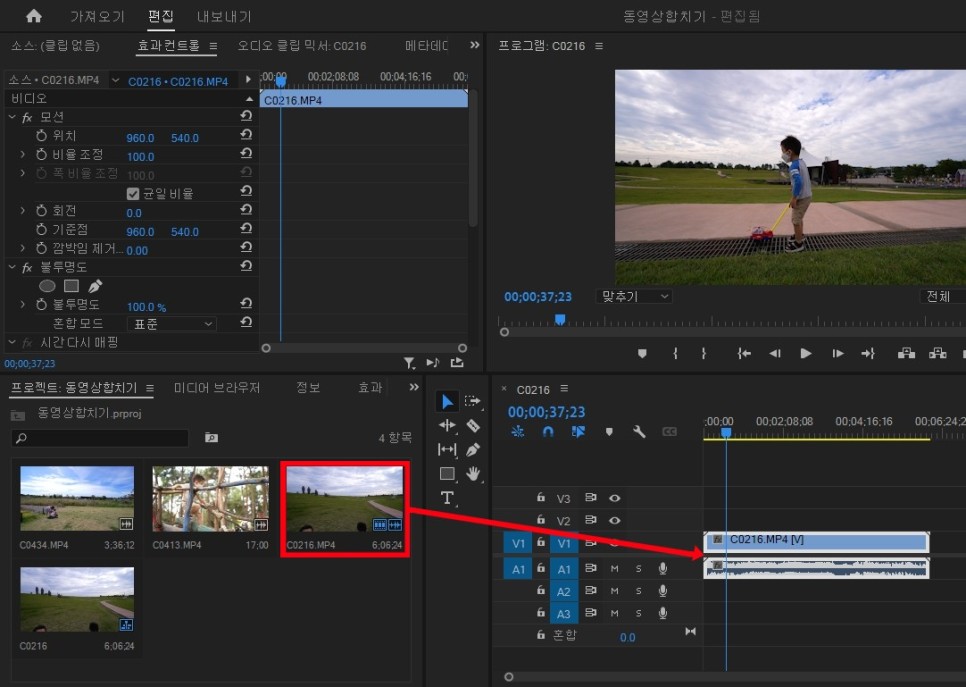The width and height of the screenshot is (966, 687).
Task: Collapse the 시간 다시 매핑 group
Action: pos(12,341)
